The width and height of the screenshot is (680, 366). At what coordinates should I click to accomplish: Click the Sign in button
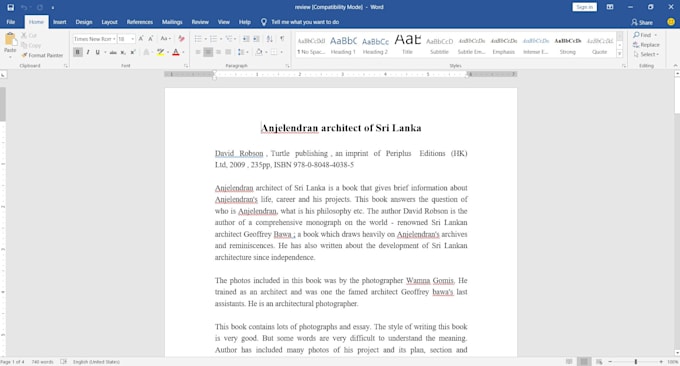[x=585, y=7]
